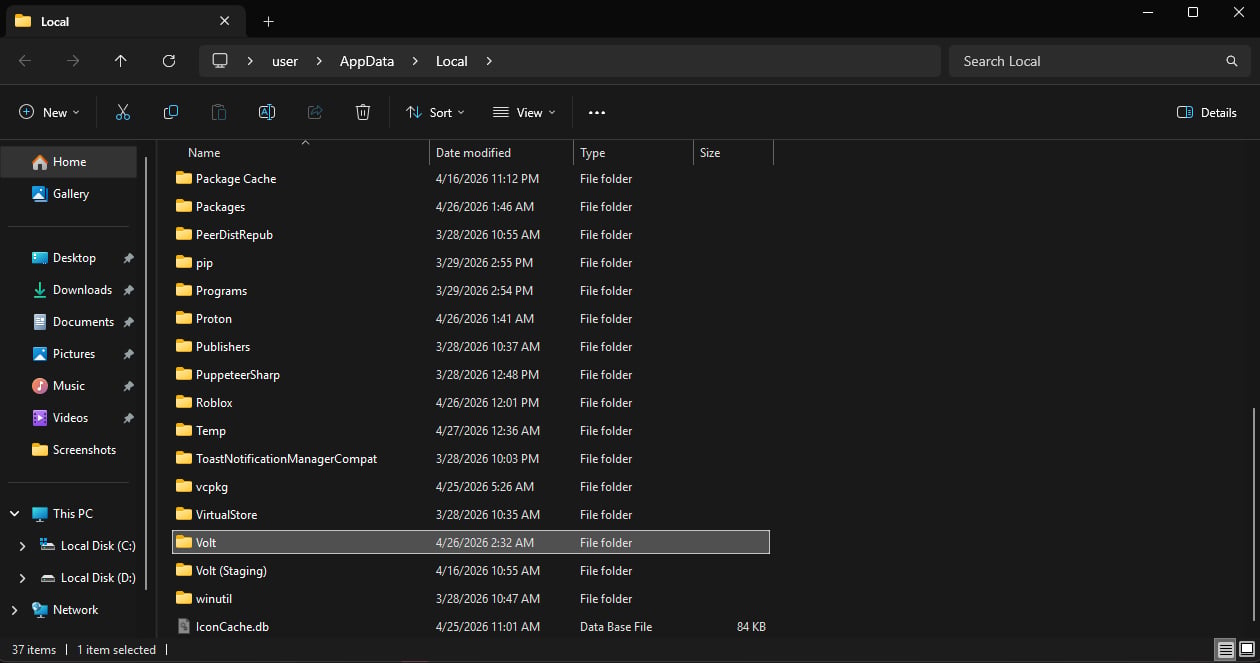This screenshot has width=1260, height=663.
Task: Open Downloads in the sidebar
Action: tap(82, 290)
